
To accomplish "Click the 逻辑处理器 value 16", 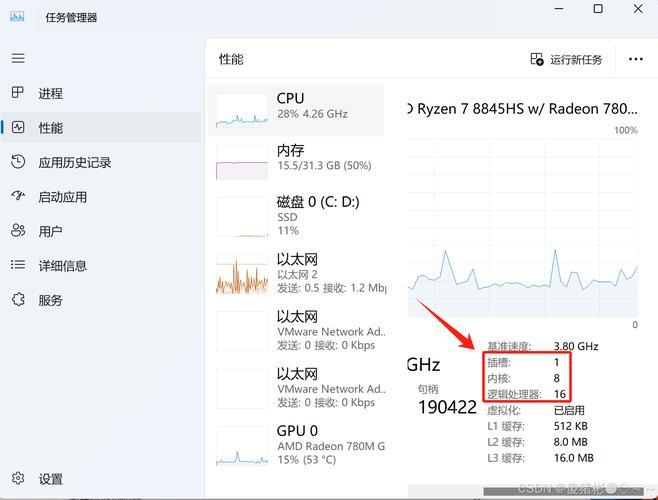I will tap(560, 394).
